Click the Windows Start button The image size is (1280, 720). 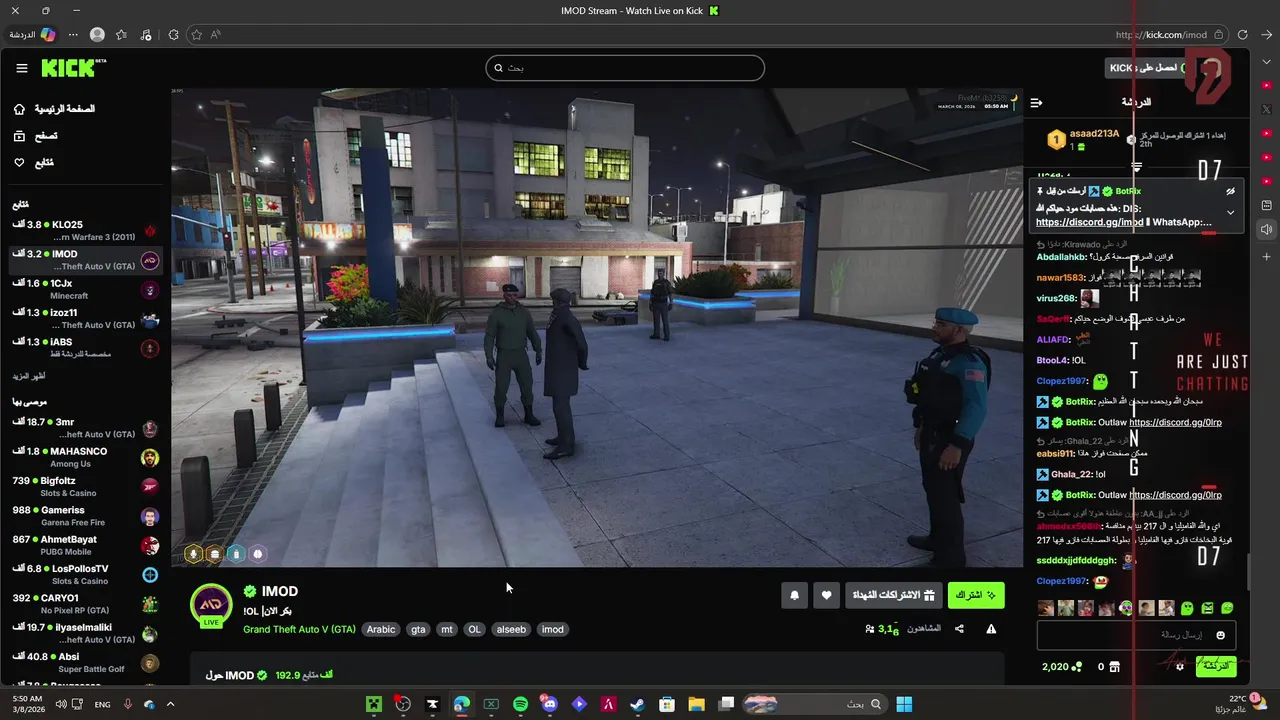(904, 704)
